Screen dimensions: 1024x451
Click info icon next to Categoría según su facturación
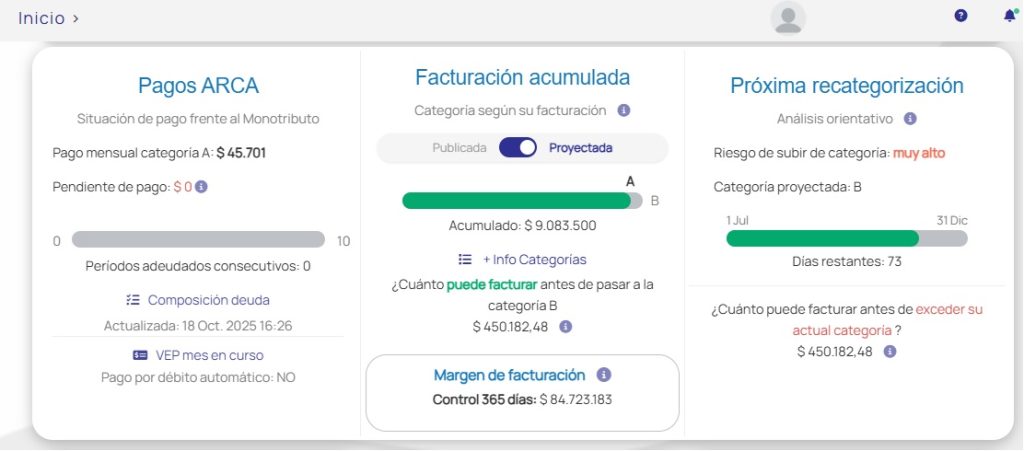coord(623,111)
